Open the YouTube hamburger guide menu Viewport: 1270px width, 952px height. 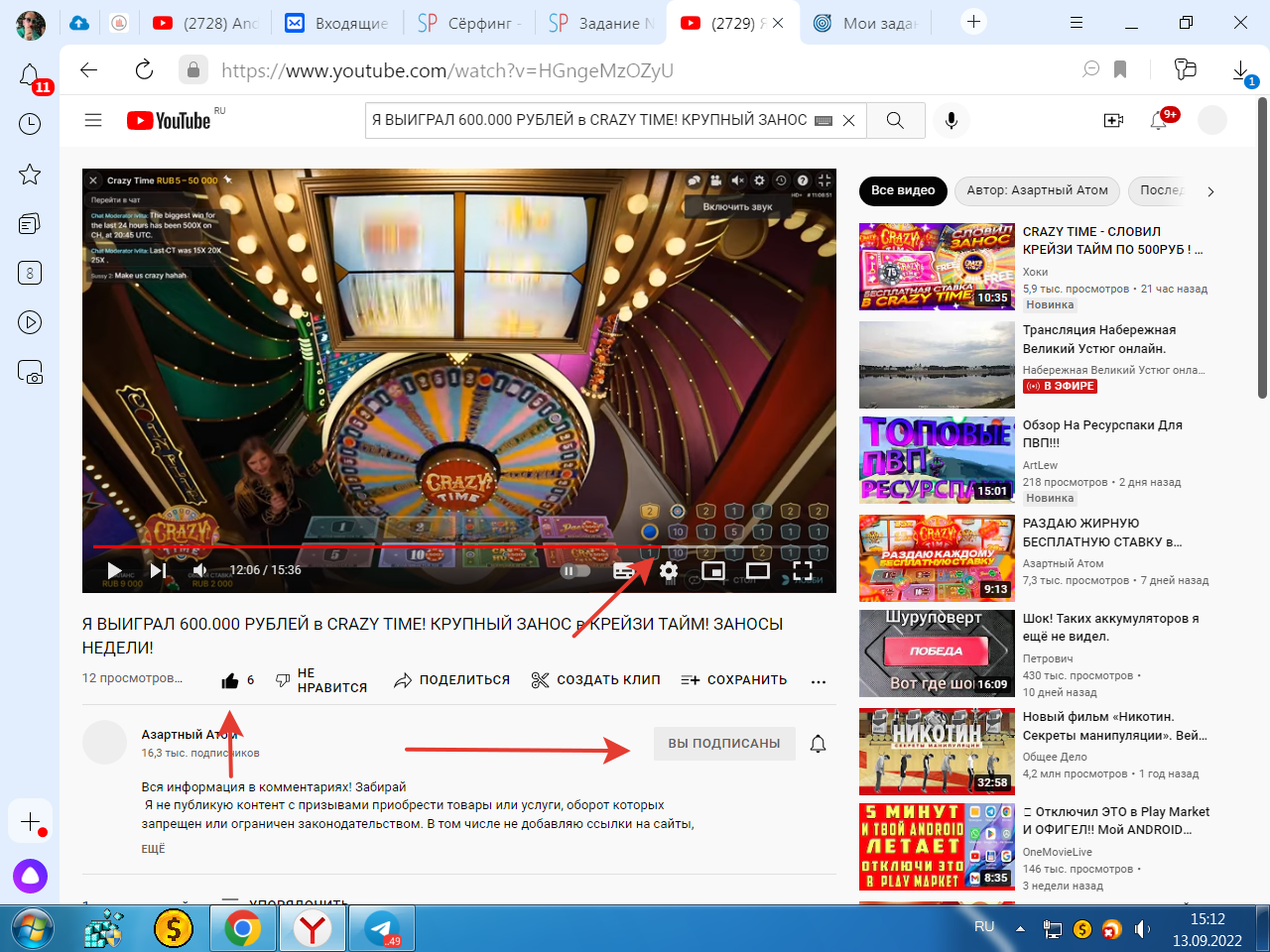point(93,120)
